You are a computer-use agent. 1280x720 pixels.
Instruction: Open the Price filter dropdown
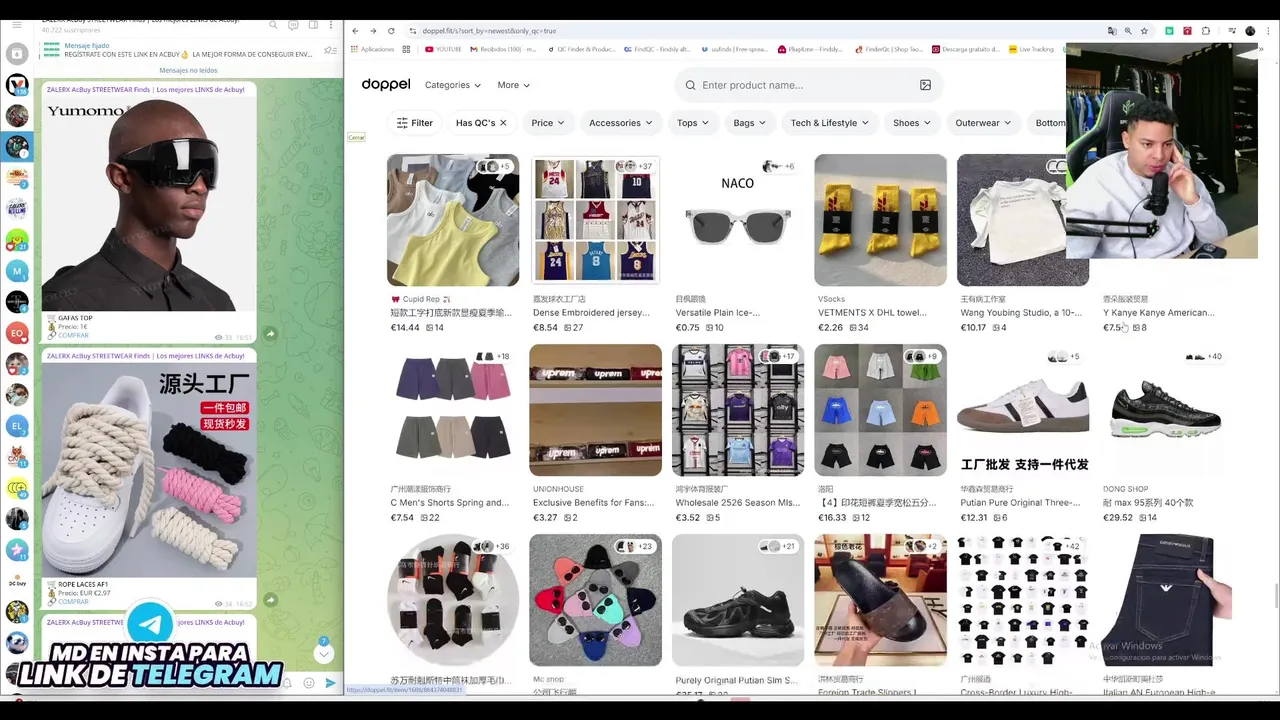pos(548,123)
